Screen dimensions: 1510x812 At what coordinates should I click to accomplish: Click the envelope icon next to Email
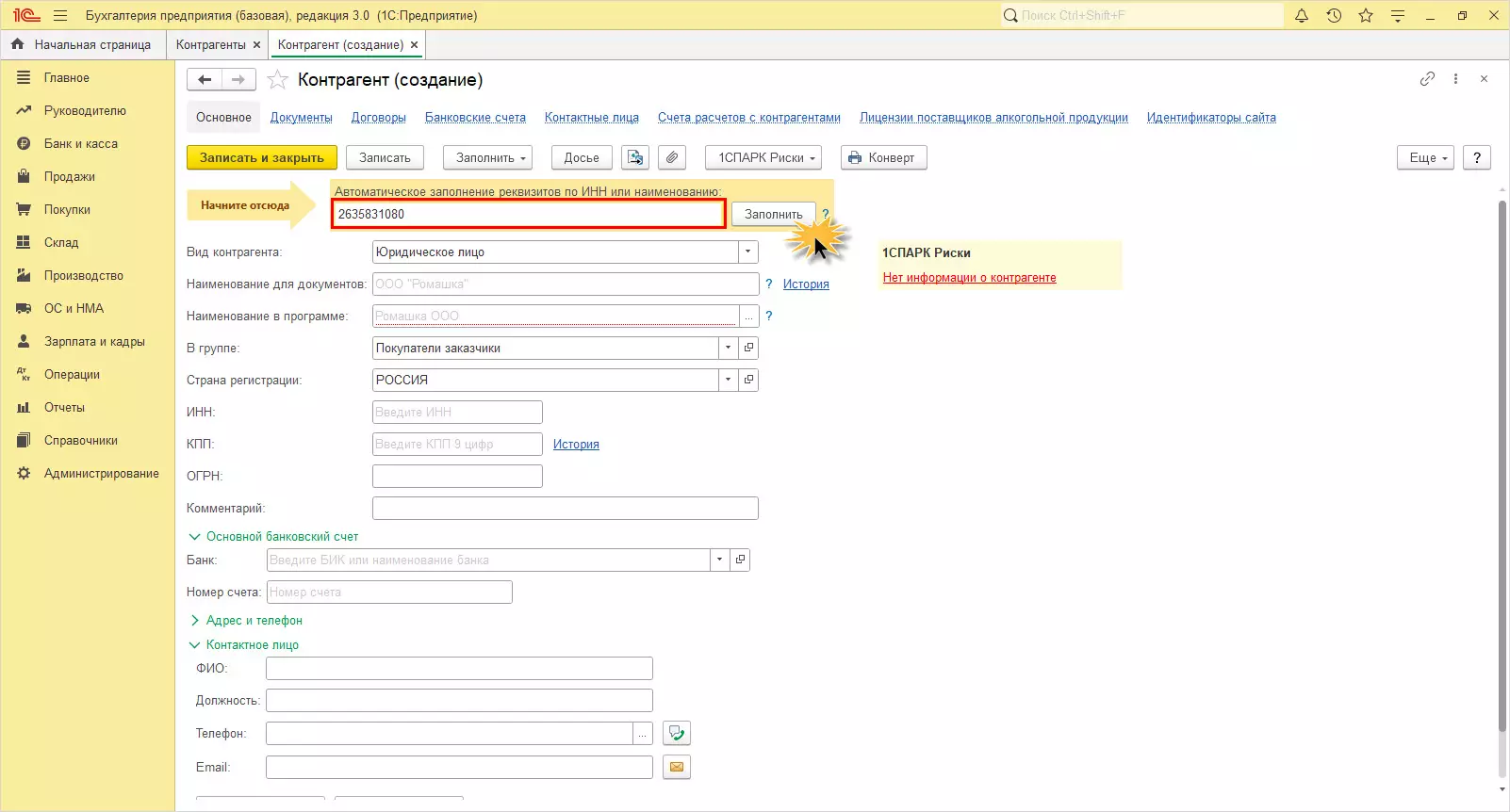pos(676,767)
